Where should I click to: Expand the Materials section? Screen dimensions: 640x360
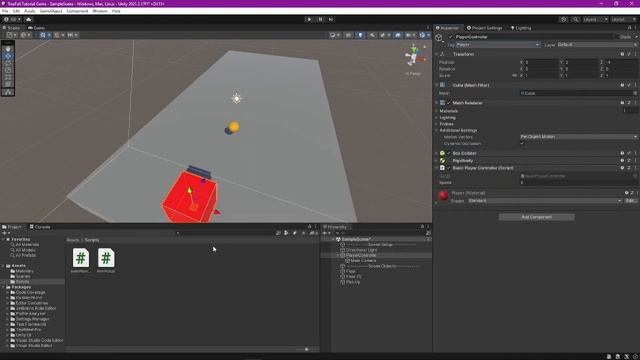(x=437, y=111)
